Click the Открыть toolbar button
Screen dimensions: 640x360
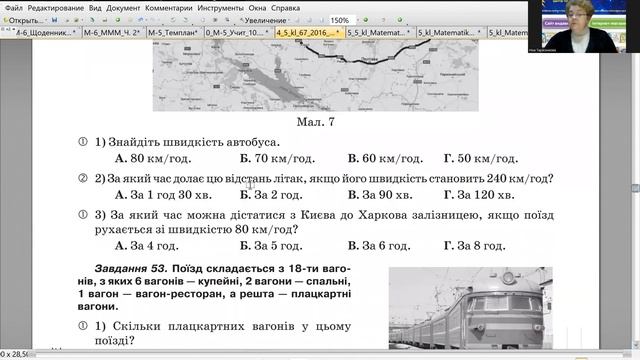pos(23,20)
